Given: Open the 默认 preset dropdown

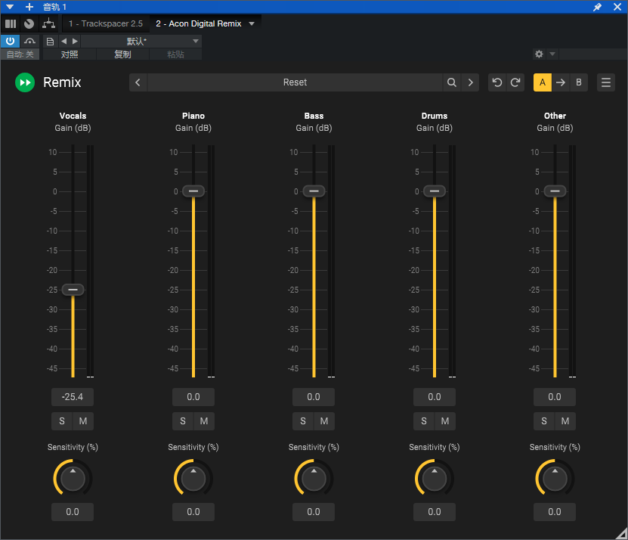Looking at the screenshot, I should 135,41.
